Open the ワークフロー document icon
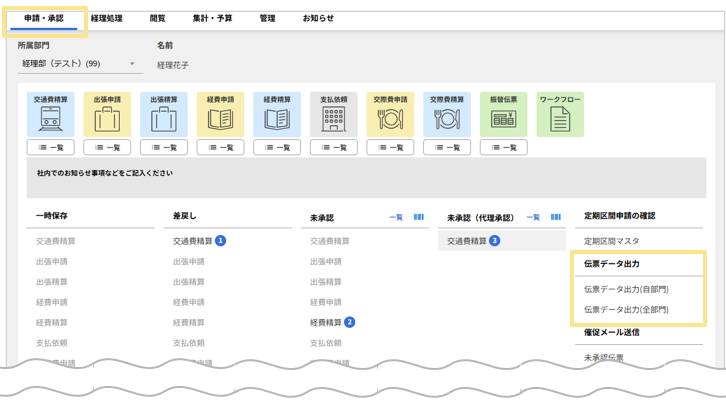Image resolution: width=726 pixels, height=406 pixels. (x=560, y=115)
